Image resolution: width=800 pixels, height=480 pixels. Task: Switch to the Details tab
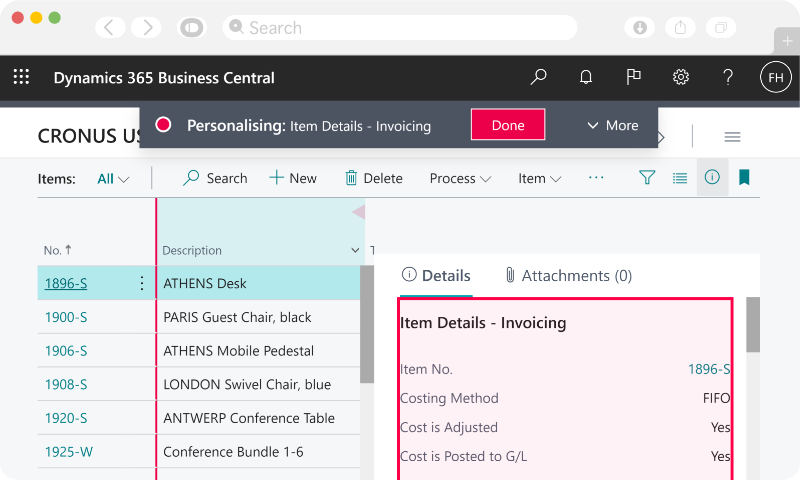pyautogui.click(x=436, y=275)
